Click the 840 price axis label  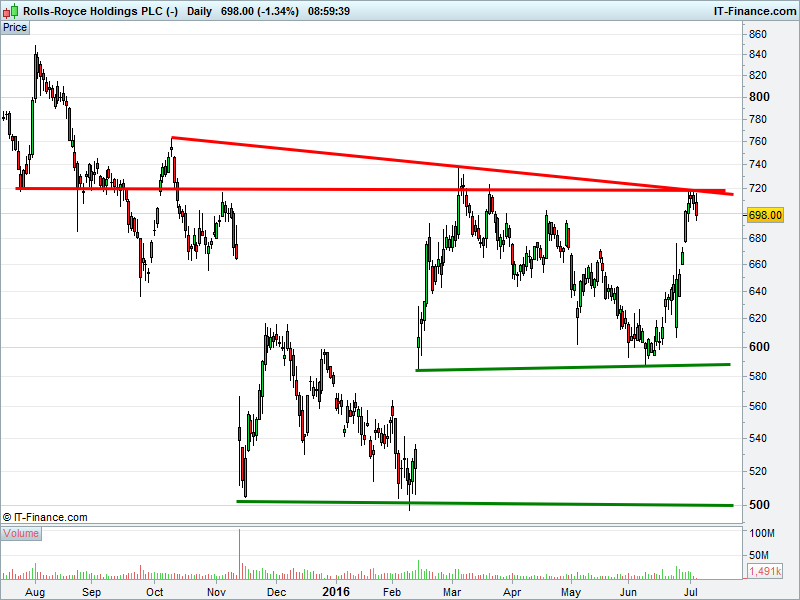758,54
